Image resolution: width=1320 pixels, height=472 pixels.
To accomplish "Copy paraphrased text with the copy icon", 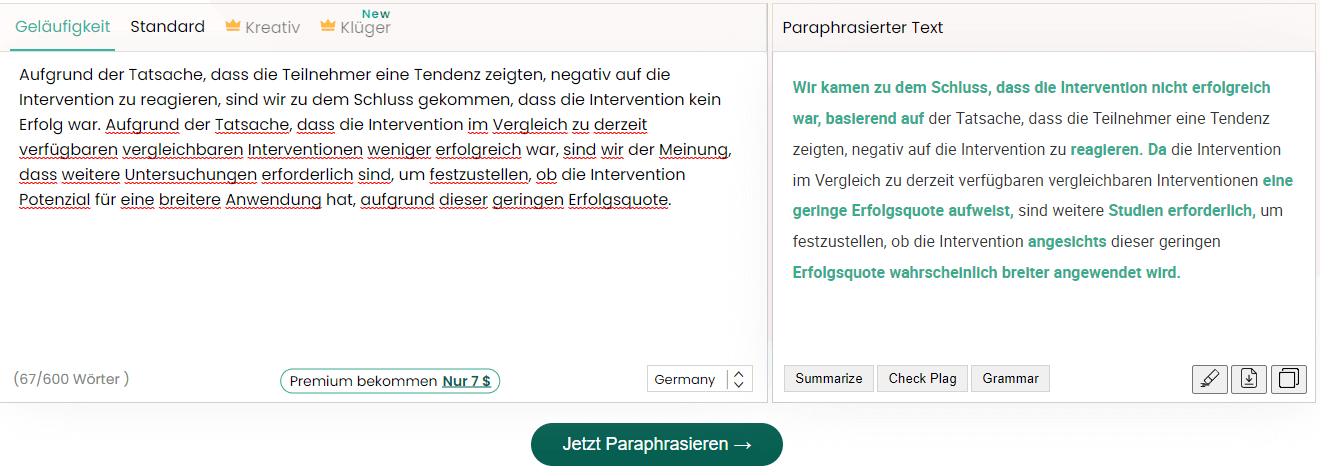I will [x=1288, y=379].
